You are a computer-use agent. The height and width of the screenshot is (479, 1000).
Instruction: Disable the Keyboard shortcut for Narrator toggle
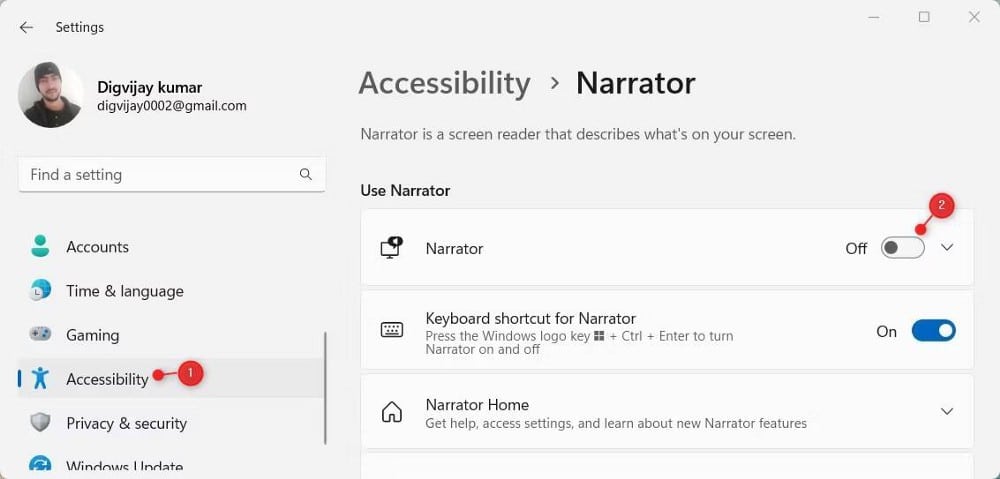pyautogui.click(x=933, y=331)
